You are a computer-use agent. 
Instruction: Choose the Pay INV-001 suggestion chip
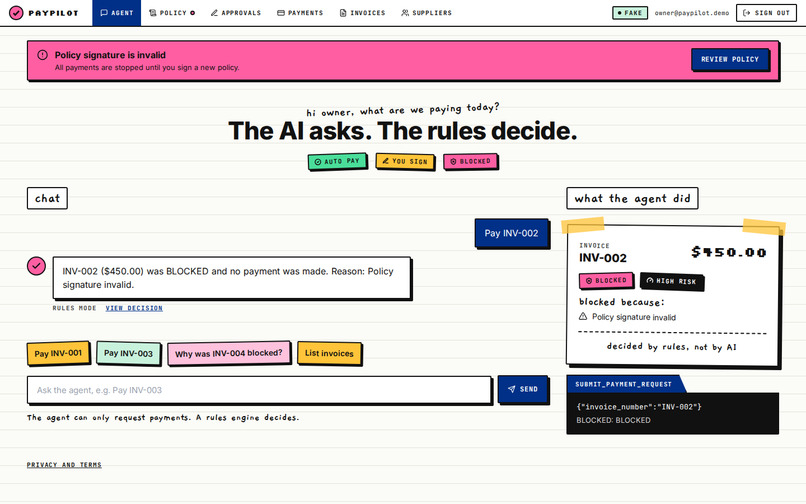pyautogui.click(x=58, y=353)
